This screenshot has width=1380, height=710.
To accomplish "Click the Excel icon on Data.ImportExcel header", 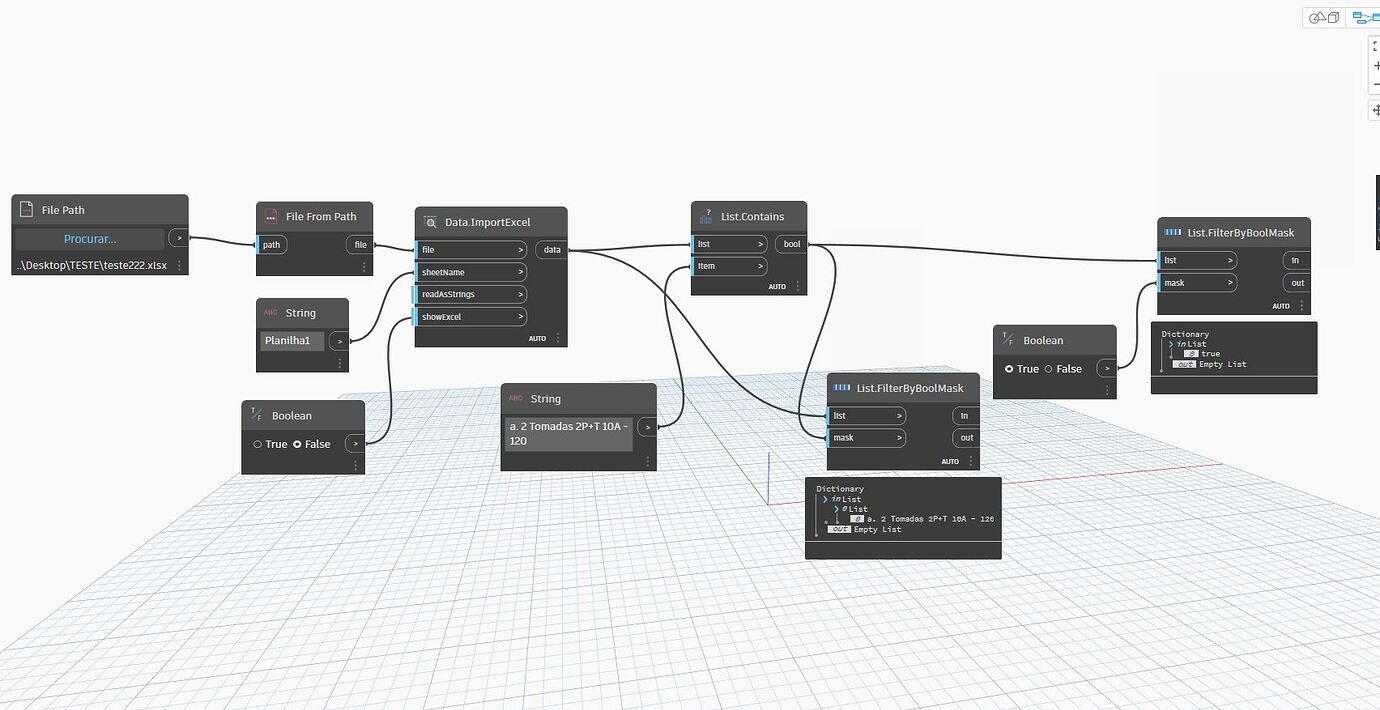I will tap(430, 222).
